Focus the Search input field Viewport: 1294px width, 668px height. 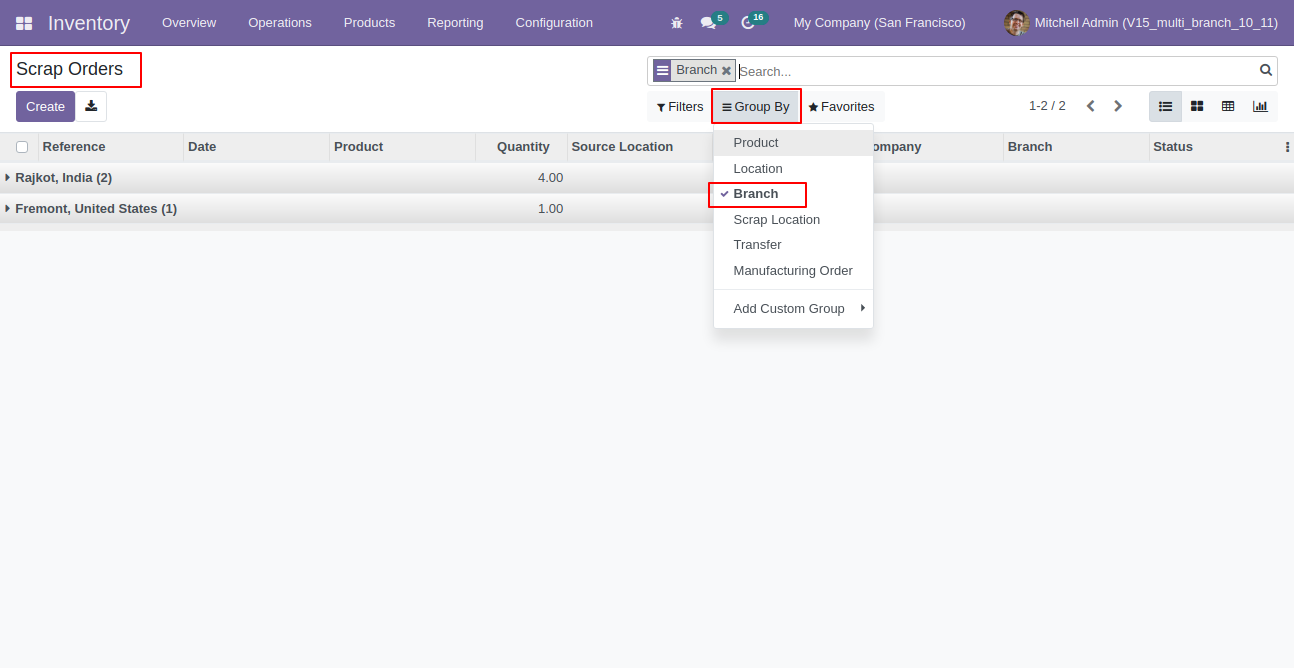point(996,71)
